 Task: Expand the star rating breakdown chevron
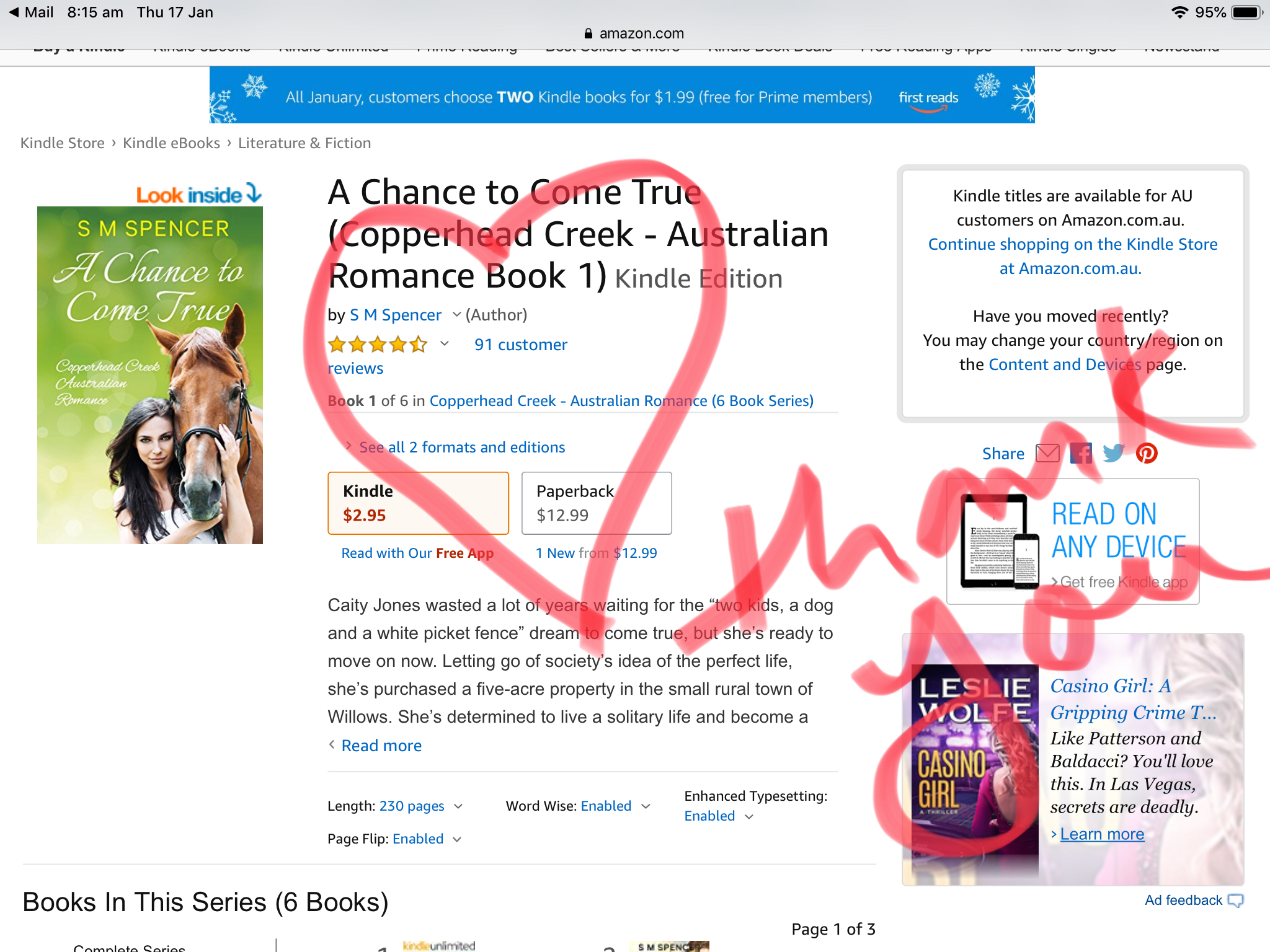[x=445, y=343]
